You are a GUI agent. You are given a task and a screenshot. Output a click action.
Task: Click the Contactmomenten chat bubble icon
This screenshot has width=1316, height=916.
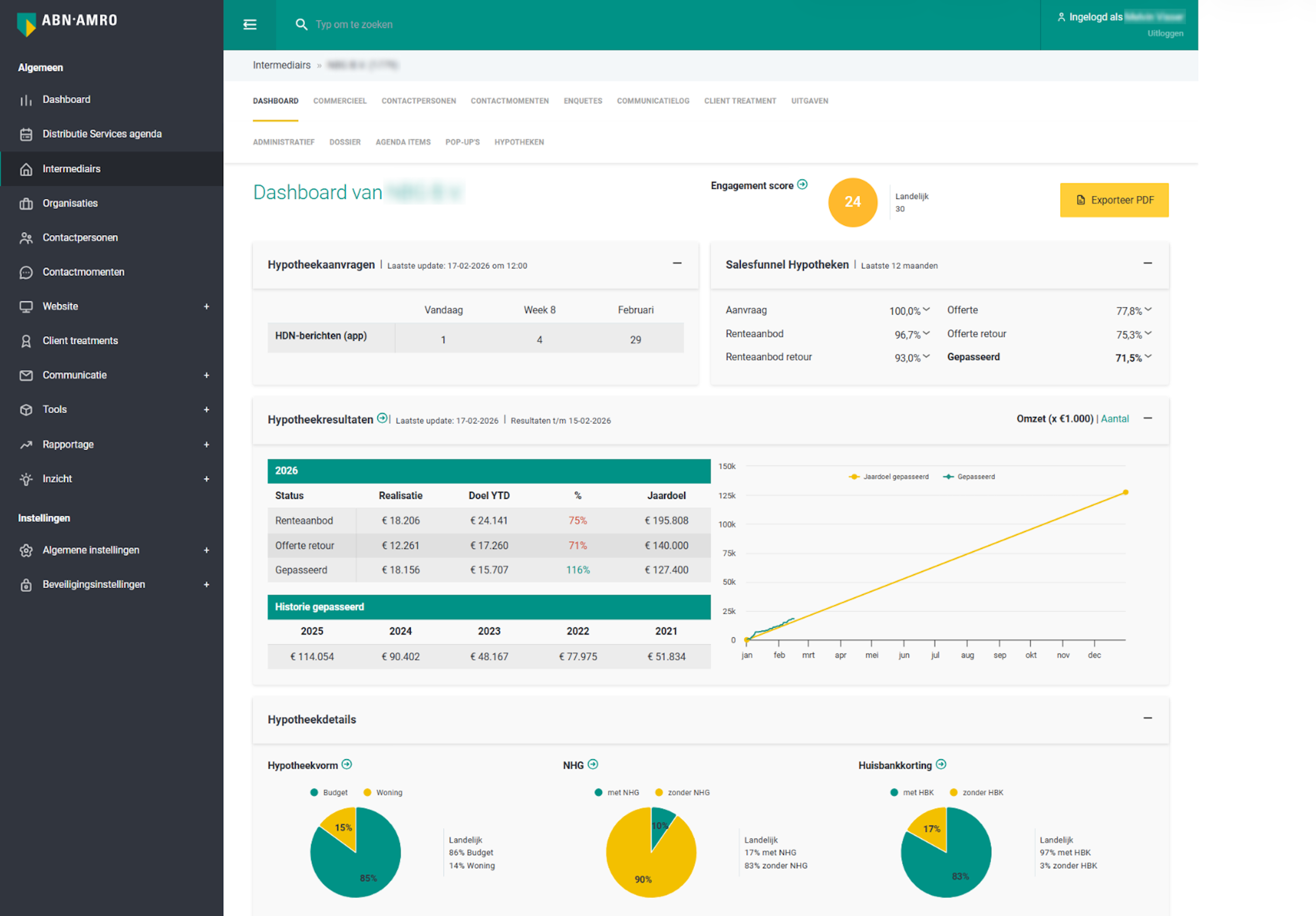click(26, 272)
